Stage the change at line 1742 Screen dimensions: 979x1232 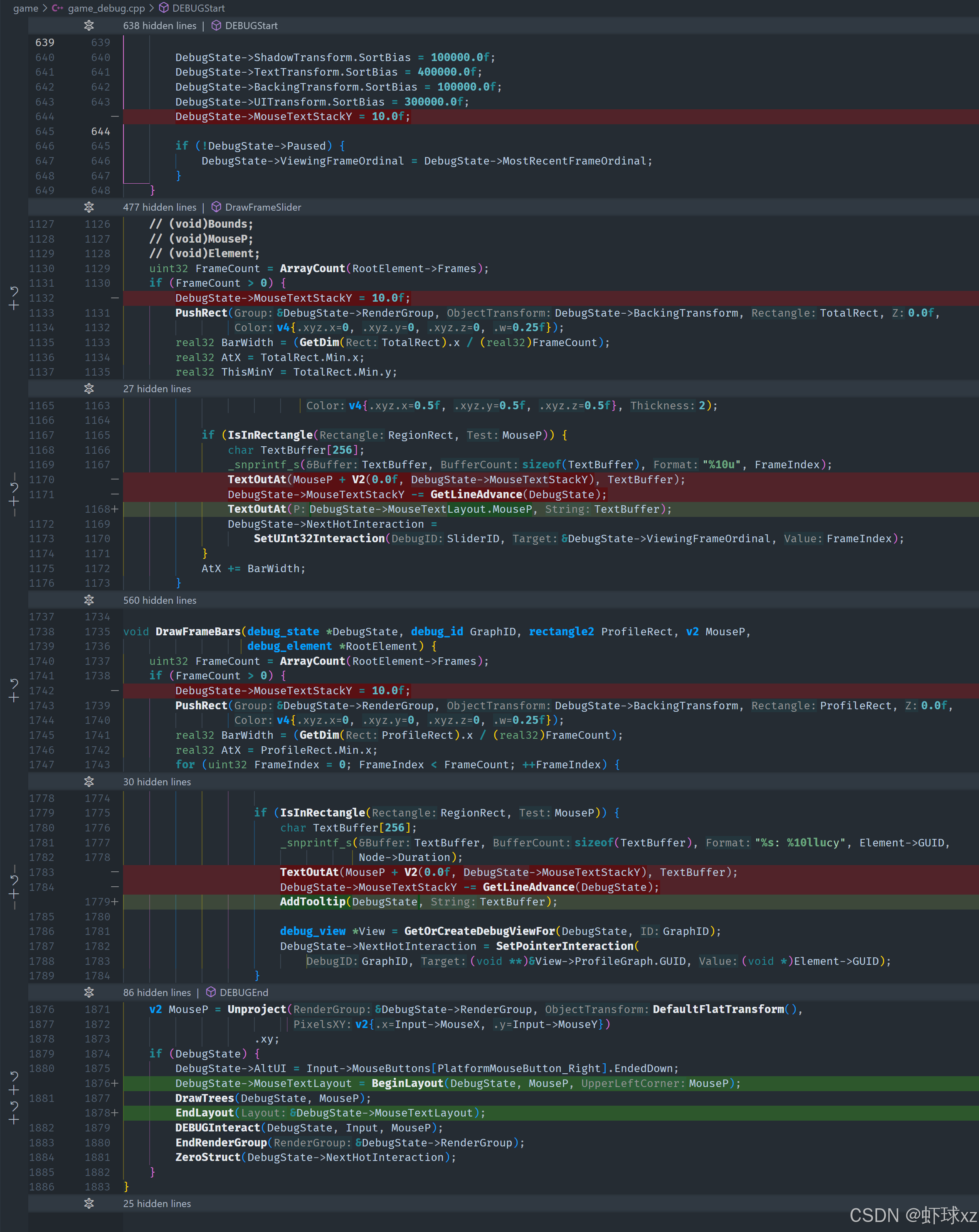pyautogui.click(x=14, y=698)
